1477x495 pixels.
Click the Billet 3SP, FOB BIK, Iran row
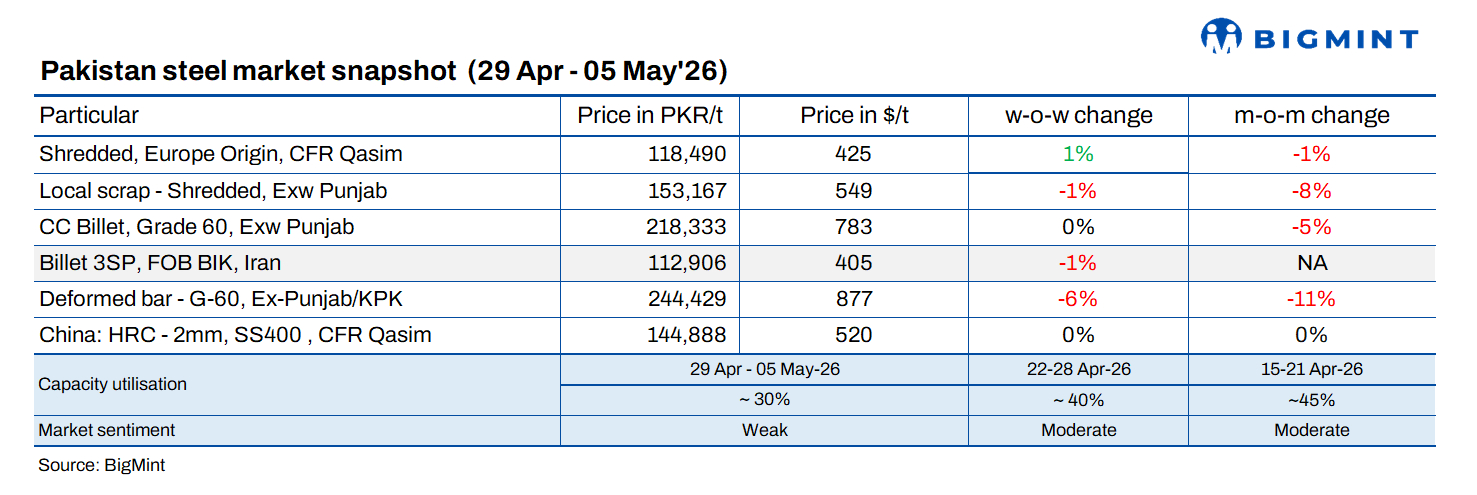click(x=735, y=263)
